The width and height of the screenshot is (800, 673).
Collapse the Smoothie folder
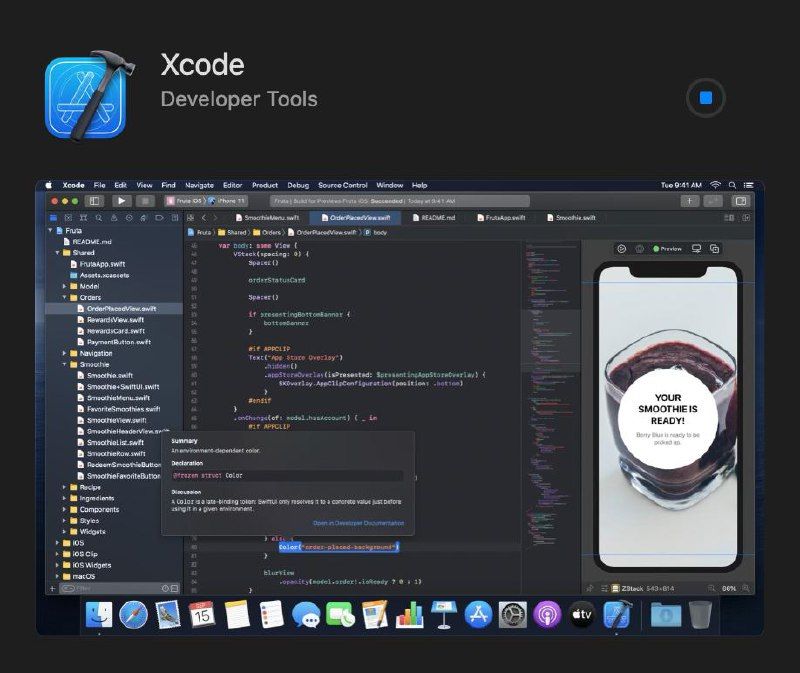(64, 364)
